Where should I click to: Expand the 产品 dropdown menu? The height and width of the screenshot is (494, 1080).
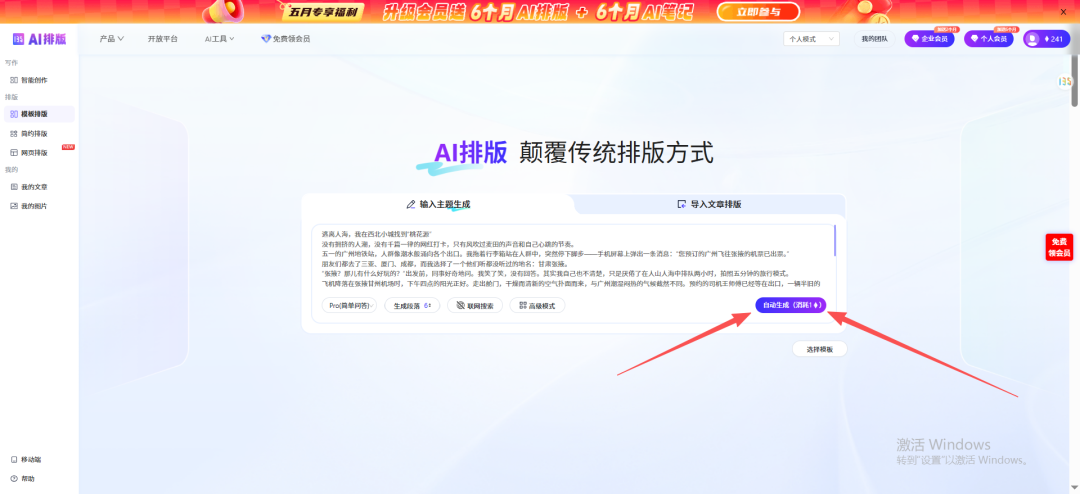[x=112, y=39]
